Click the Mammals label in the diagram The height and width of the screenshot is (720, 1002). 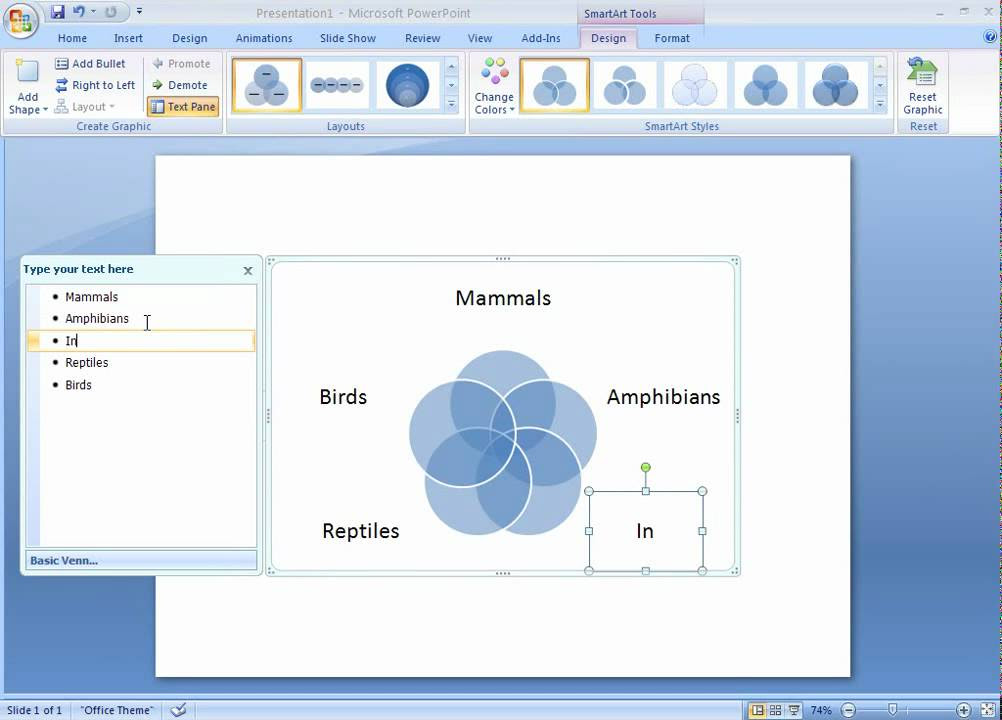[x=503, y=298]
